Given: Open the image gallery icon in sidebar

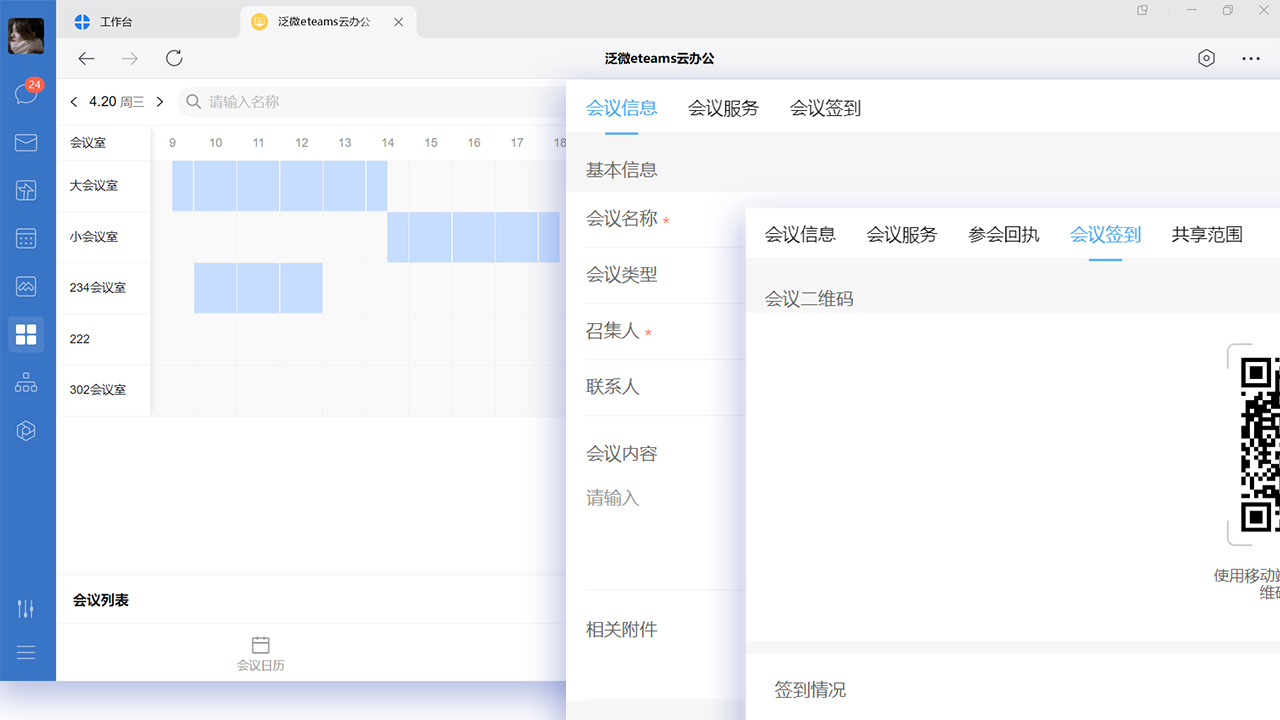Looking at the screenshot, I should (26, 287).
